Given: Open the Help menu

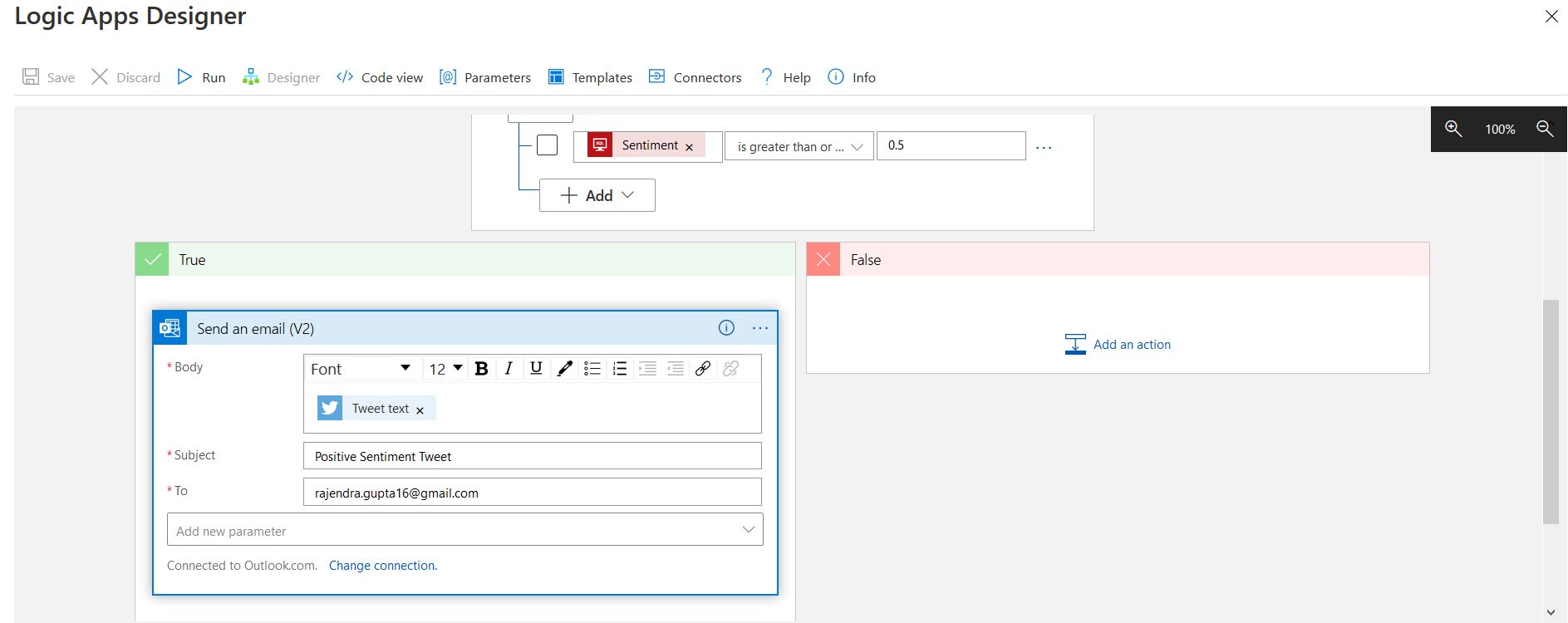Looking at the screenshot, I should pos(785,77).
